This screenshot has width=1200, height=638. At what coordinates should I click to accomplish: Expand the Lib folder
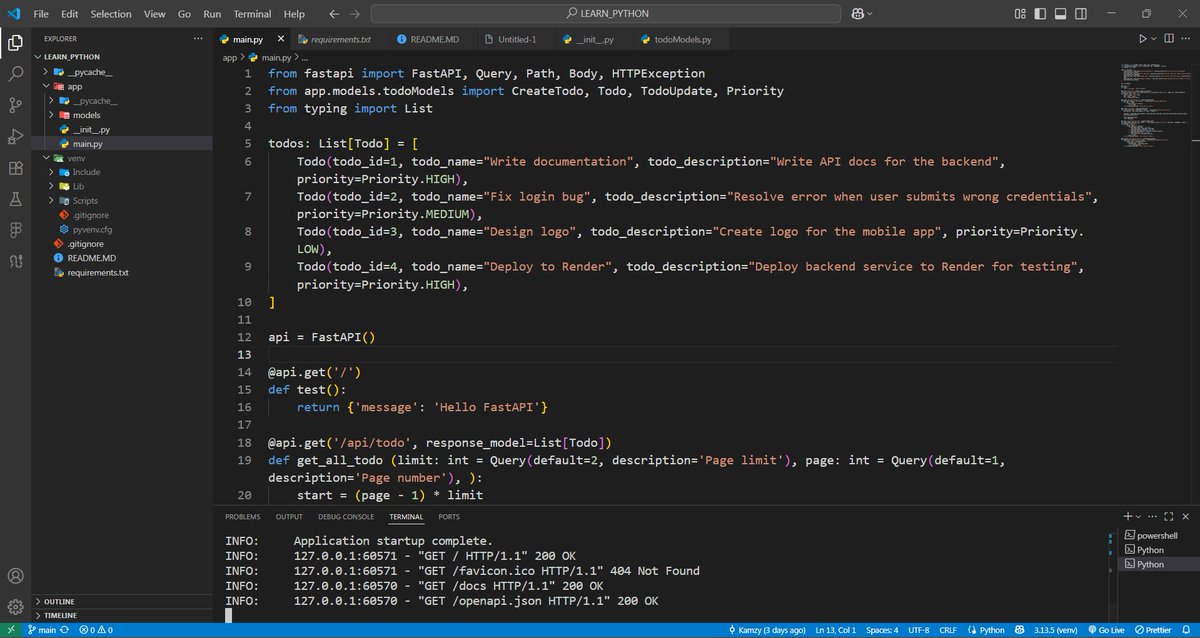(x=122, y=186)
